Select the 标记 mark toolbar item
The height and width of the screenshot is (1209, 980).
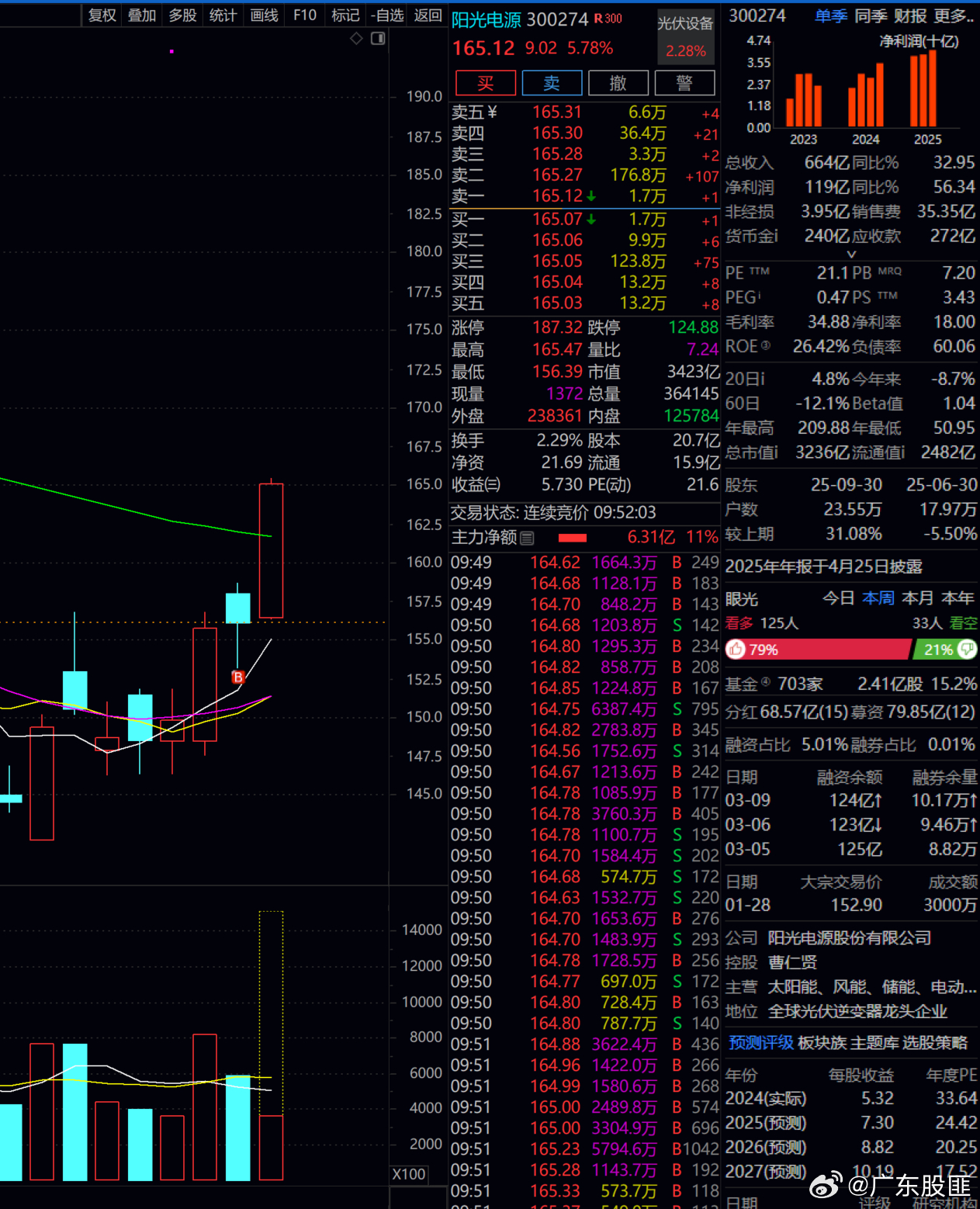[345, 16]
